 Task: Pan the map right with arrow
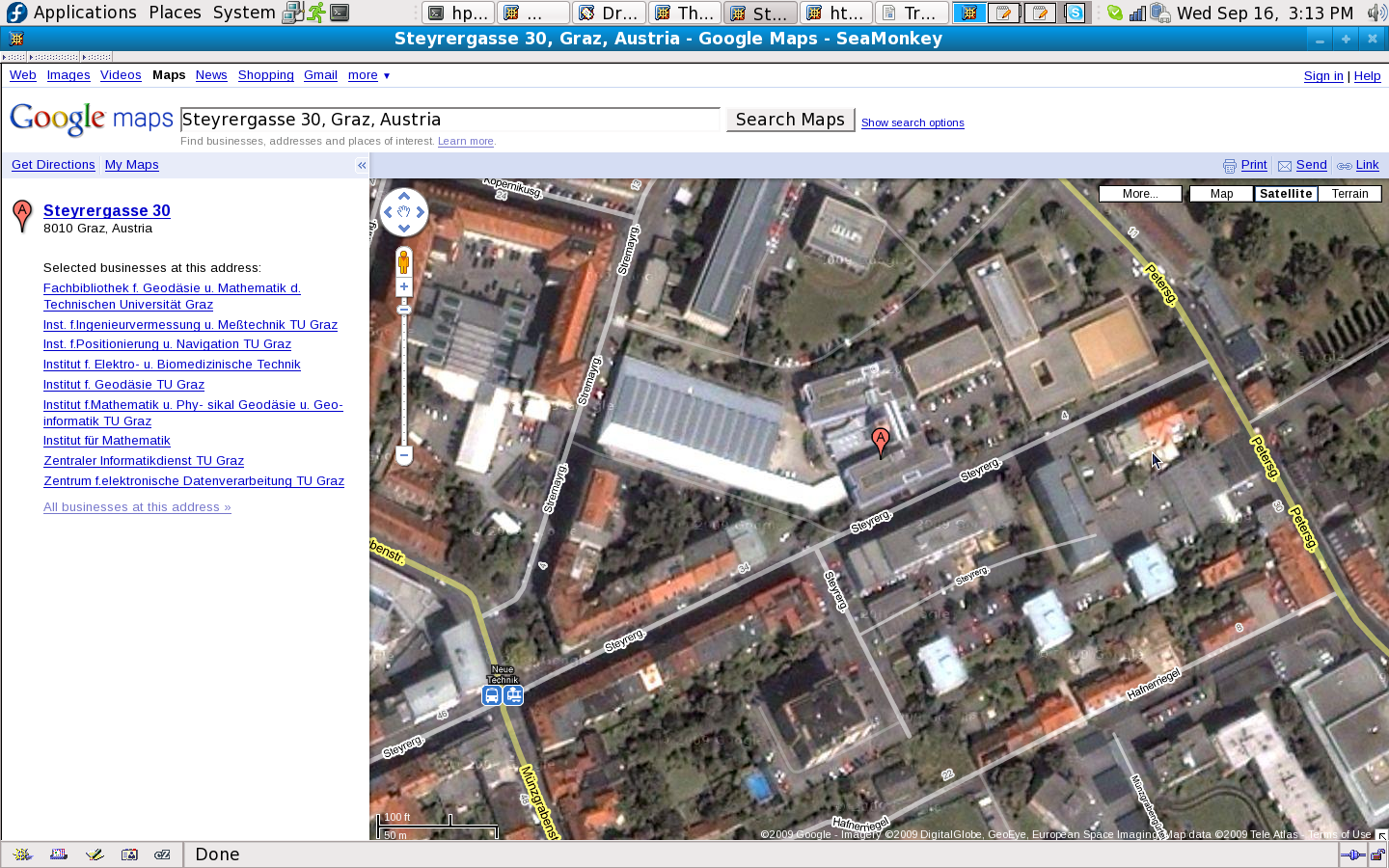(421, 212)
